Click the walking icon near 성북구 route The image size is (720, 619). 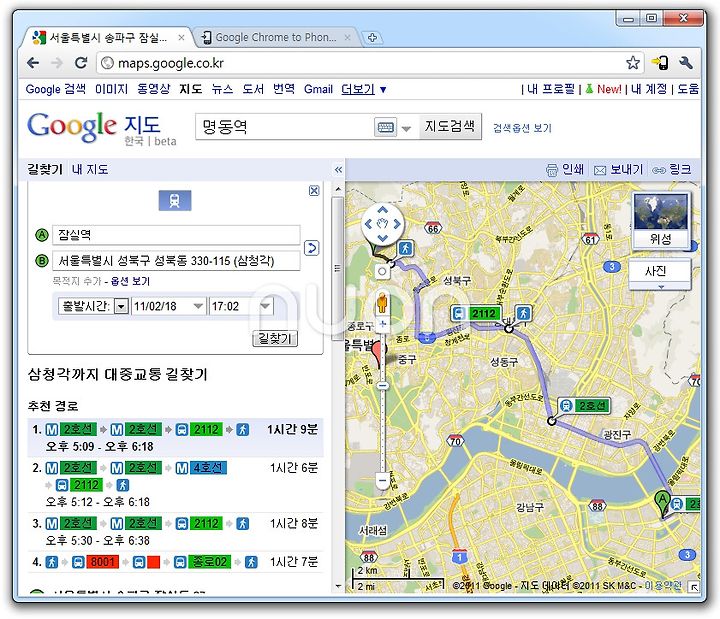pos(405,248)
